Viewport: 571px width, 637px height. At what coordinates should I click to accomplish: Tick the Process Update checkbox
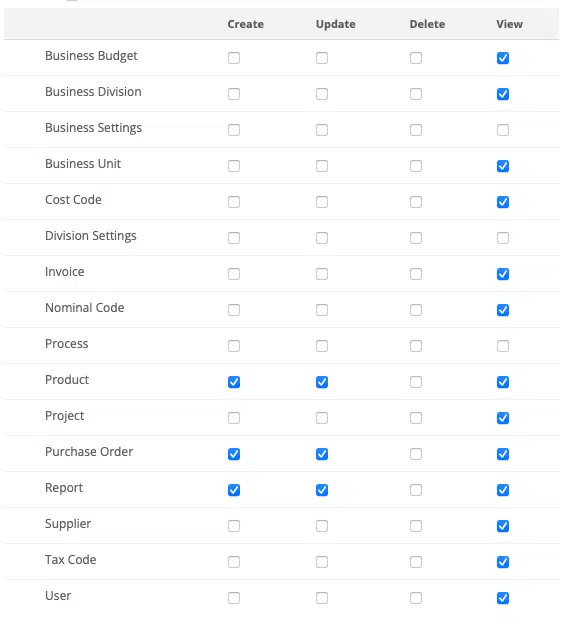click(x=322, y=346)
